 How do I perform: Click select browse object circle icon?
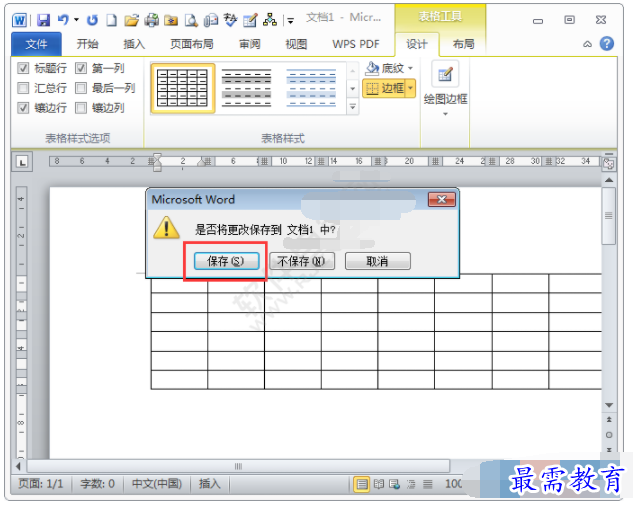(x=609, y=435)
